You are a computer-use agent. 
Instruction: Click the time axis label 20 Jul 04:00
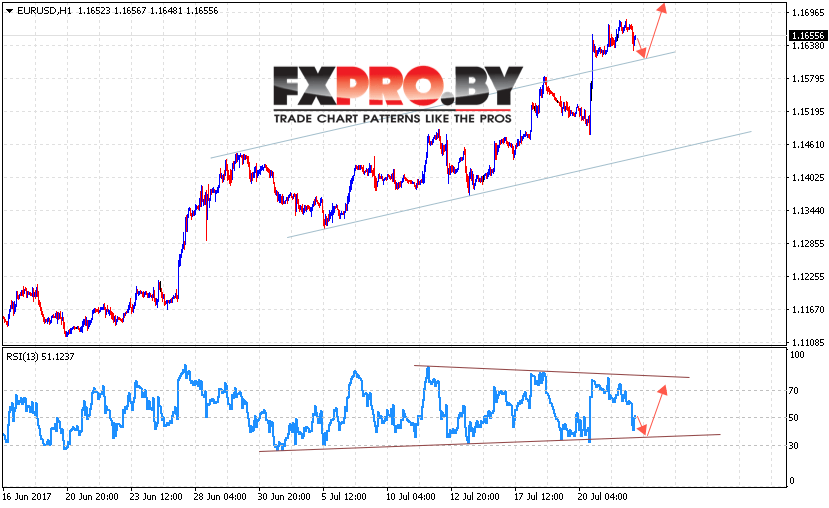pyautogui.click(x=603, y=497)
